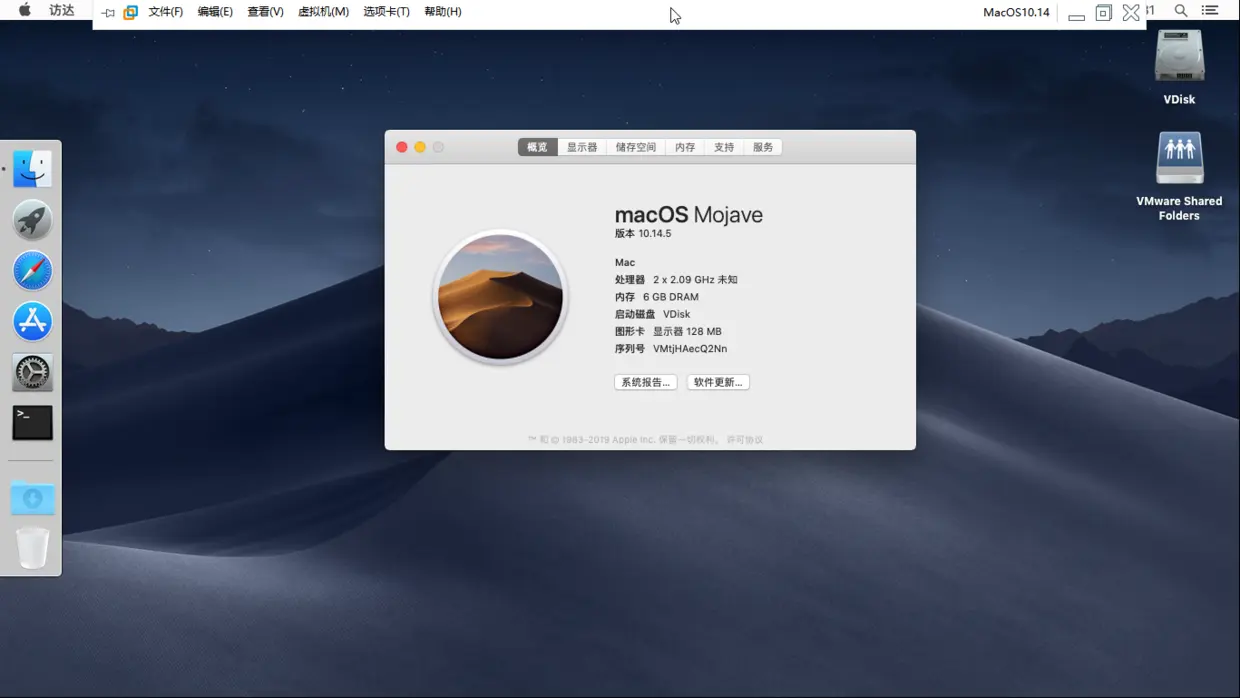Image resolution: width=1240 pixels, height=698 pixels.
Task: Restore the VMware window size
Action: (1104, 12)
